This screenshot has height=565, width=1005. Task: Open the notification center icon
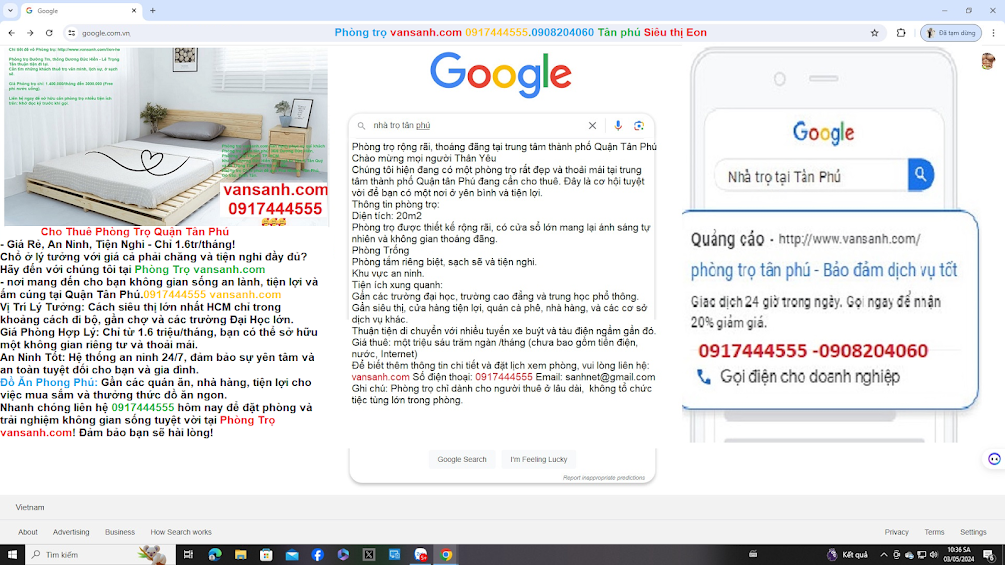[990, 555]
